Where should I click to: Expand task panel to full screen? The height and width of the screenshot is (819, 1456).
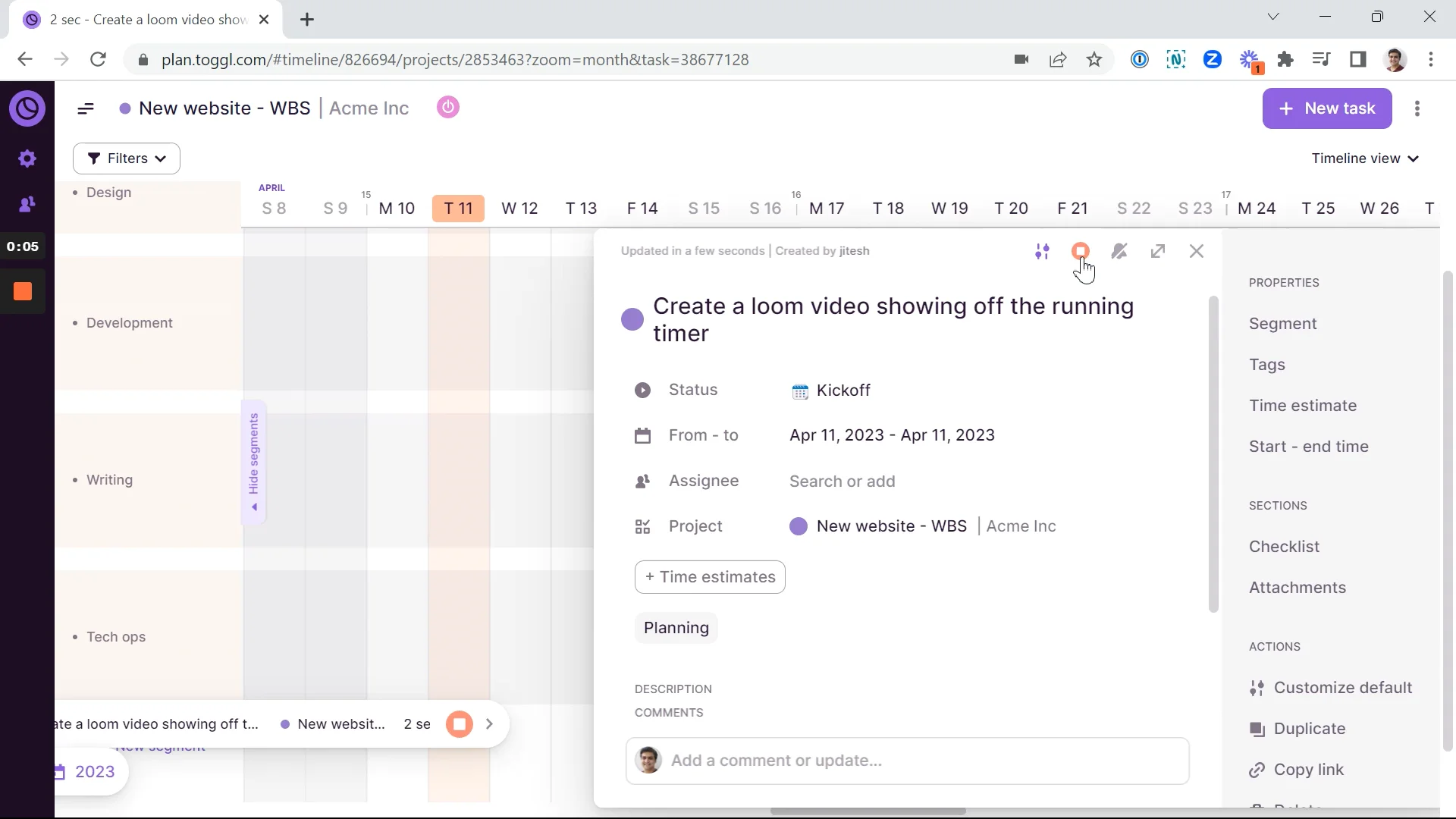pyautogui.click(x=1158, y=251)
